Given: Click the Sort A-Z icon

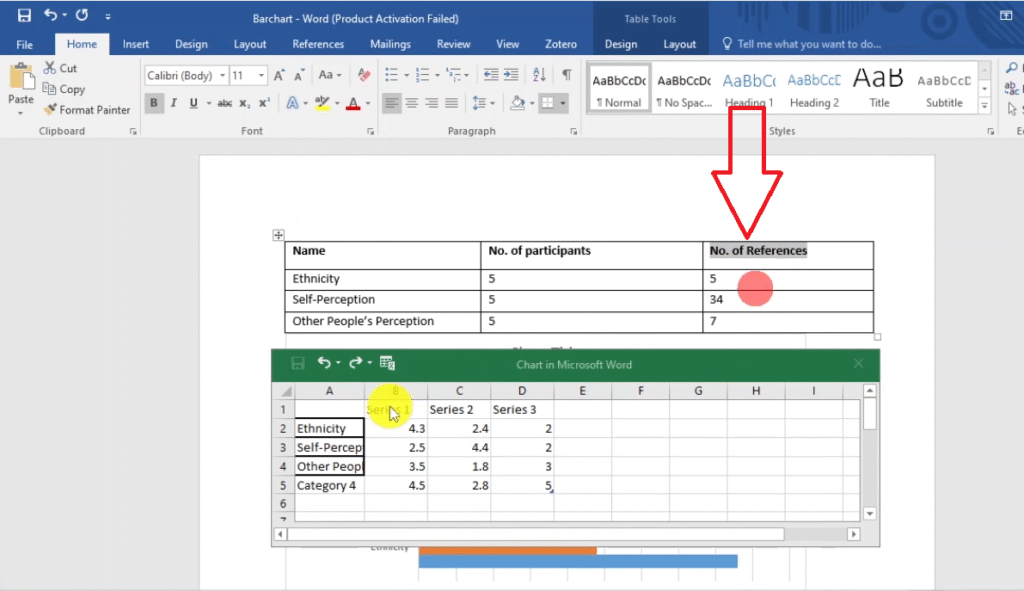Looking at the screenshot, I should pos(541,76).
